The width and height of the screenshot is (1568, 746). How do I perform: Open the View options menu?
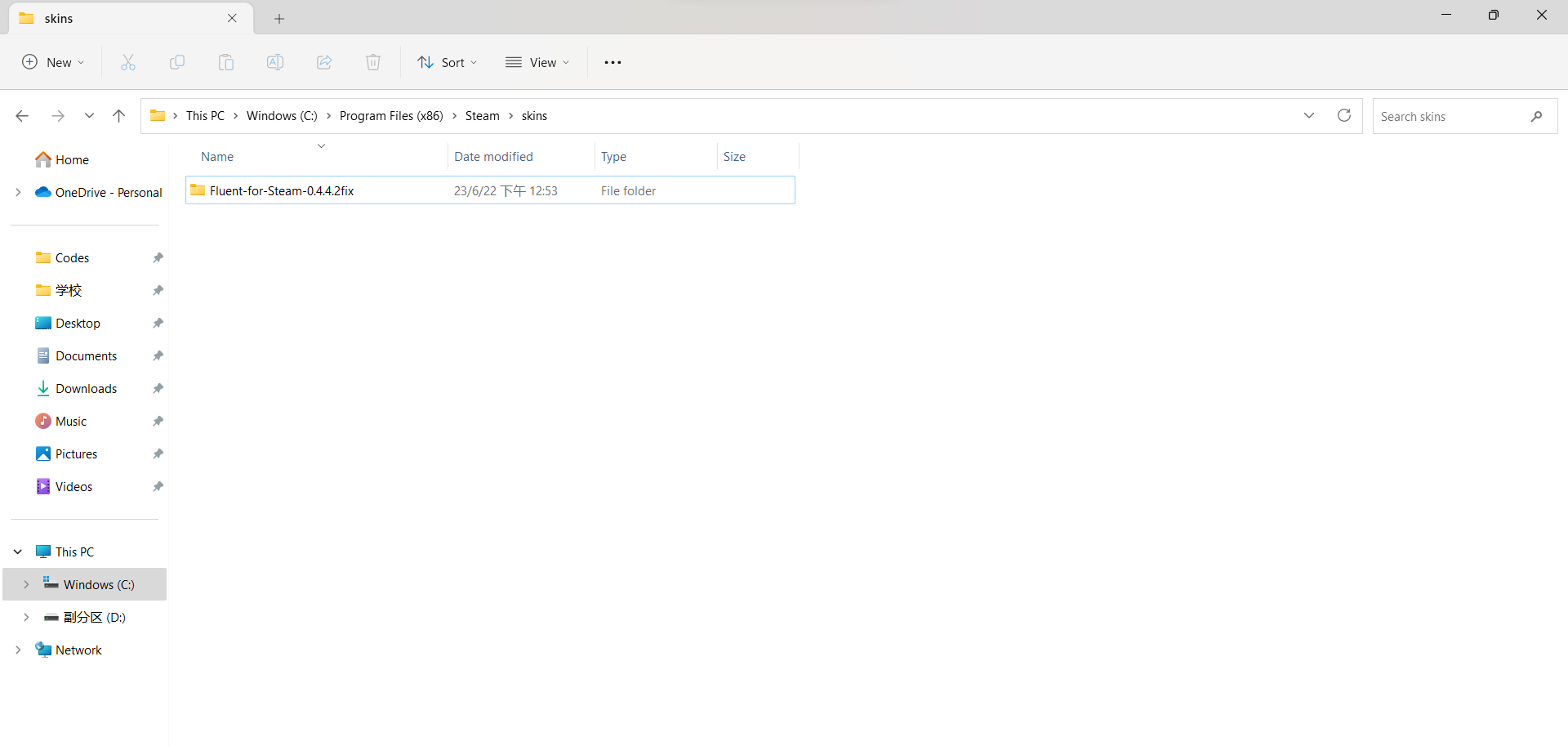pos(537,62)
